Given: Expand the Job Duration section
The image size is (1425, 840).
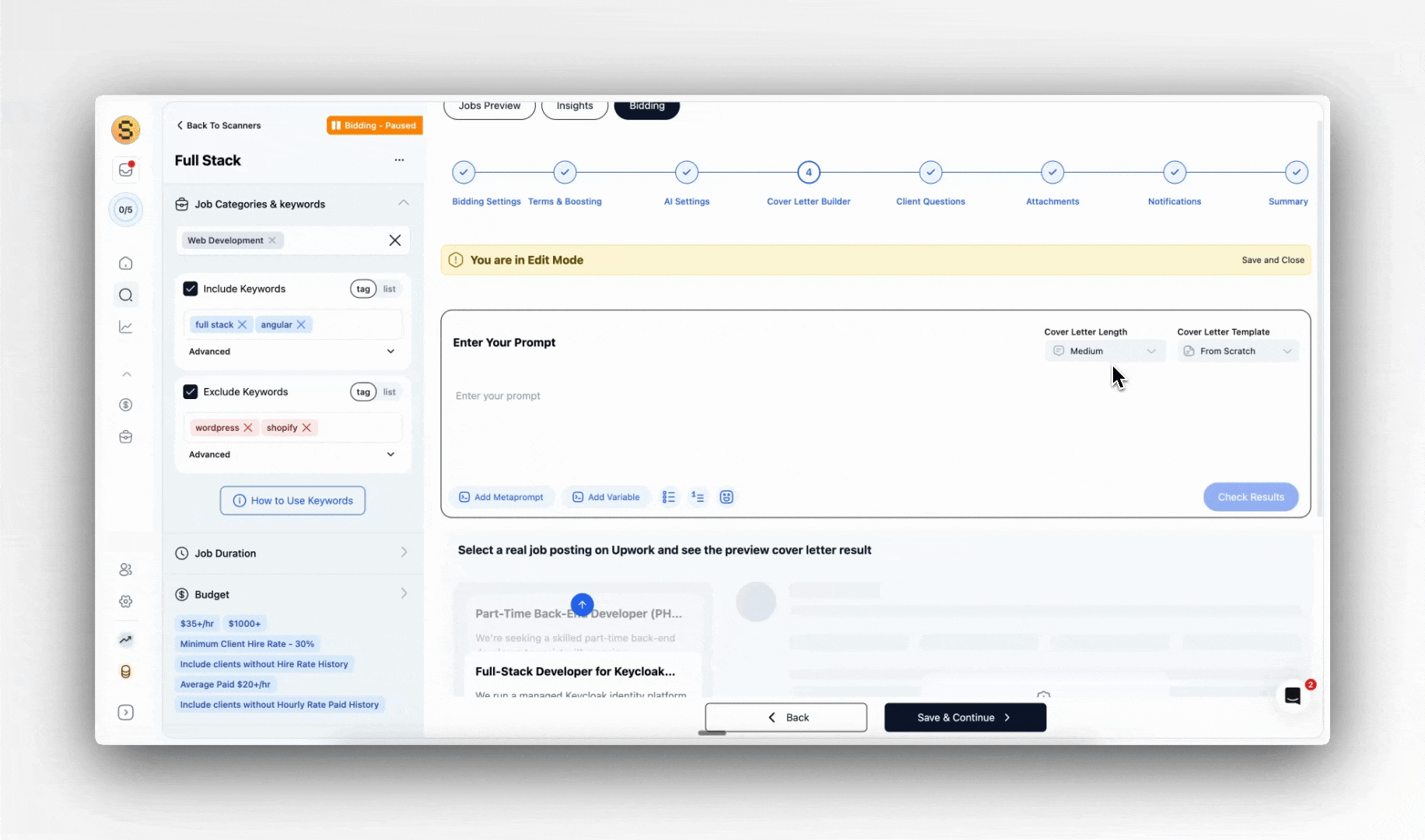Looking at the screenshot, I should click(292, 553).
